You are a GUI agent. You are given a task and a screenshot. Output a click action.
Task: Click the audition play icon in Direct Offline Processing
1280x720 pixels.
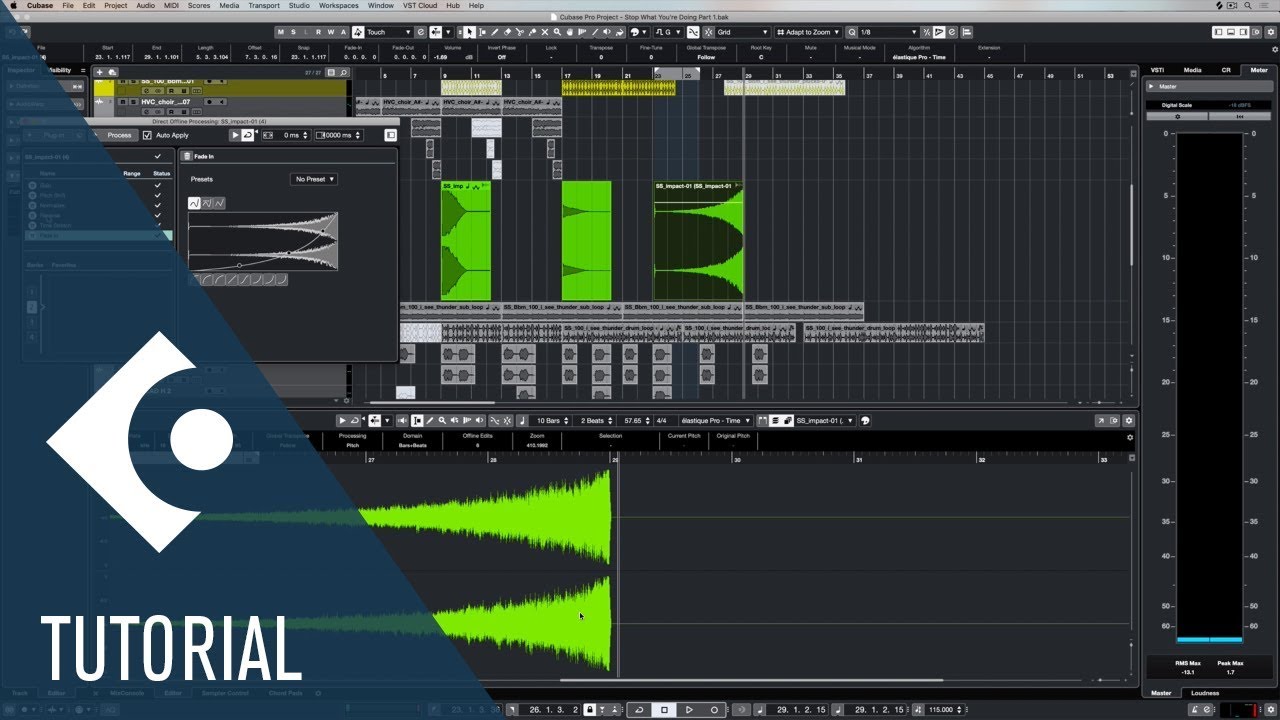click(236, 135)
